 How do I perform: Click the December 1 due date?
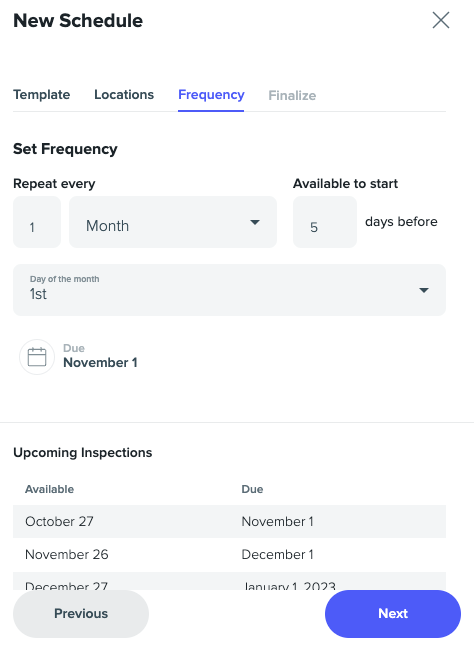(277, 555)
